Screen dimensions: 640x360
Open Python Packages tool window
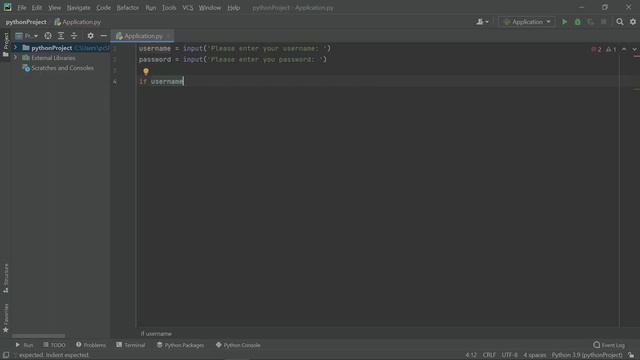(x=180, y=345)
